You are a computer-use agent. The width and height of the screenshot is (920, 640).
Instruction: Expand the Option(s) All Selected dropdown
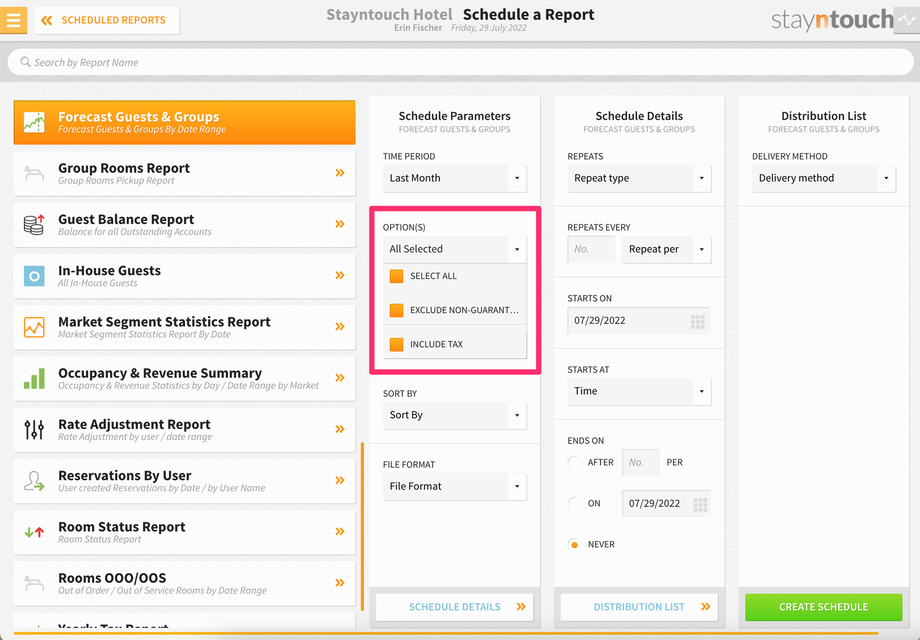455,249
